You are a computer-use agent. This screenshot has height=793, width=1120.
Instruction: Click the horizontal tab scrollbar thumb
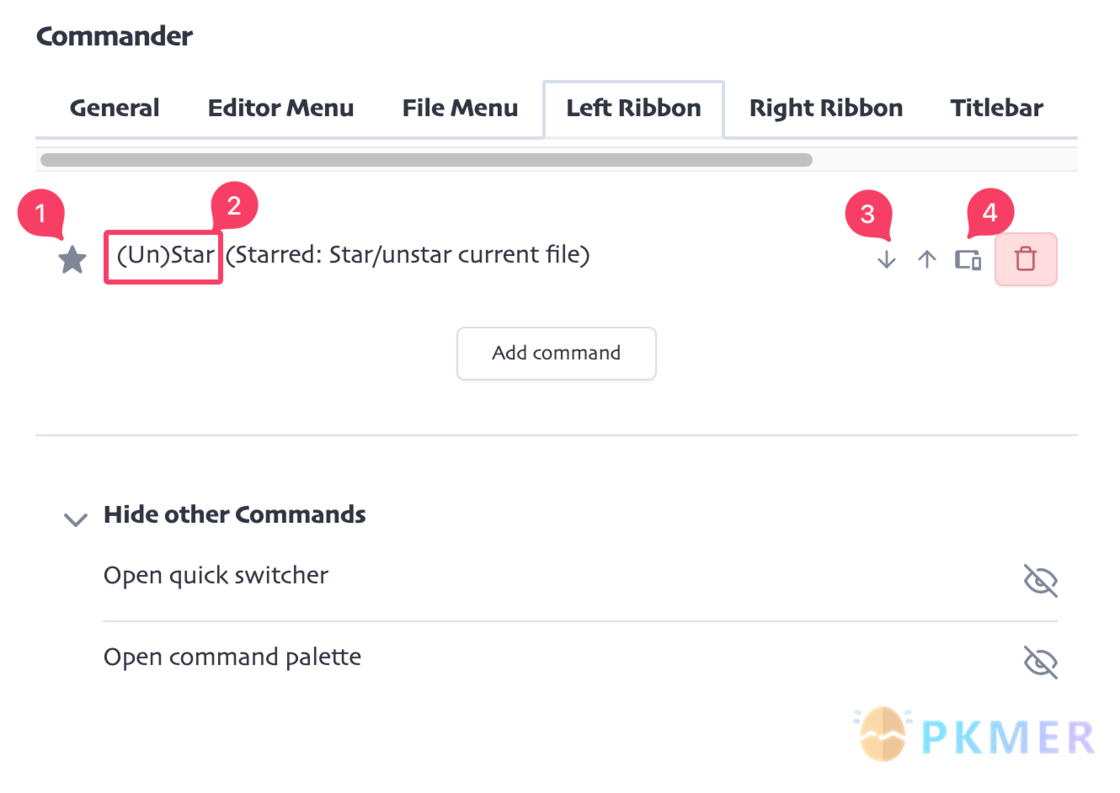point(426,159)
